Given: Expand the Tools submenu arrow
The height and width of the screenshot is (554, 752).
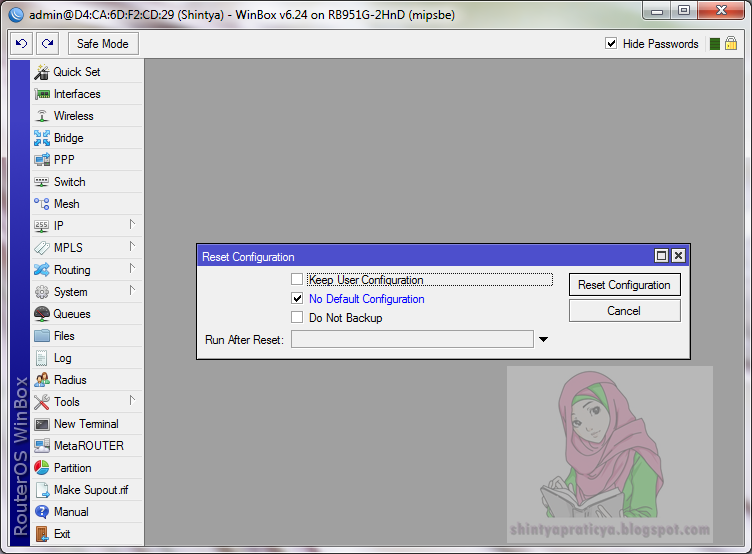Looking at the screenshot, I should pyautogui.click(x=132, y=400).
